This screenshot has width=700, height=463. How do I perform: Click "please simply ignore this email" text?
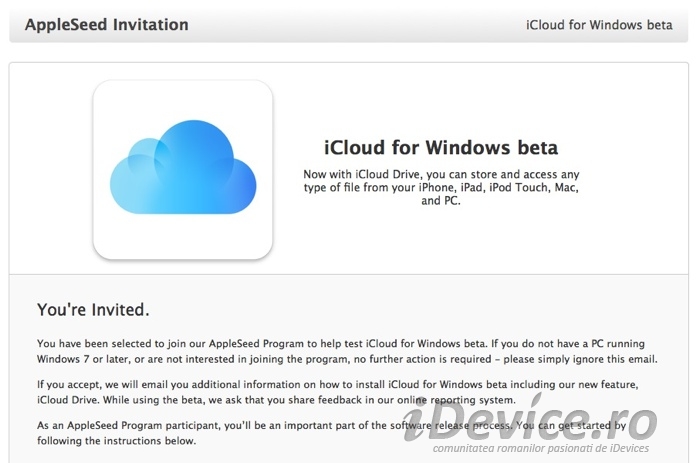click(x=579, y=359)
